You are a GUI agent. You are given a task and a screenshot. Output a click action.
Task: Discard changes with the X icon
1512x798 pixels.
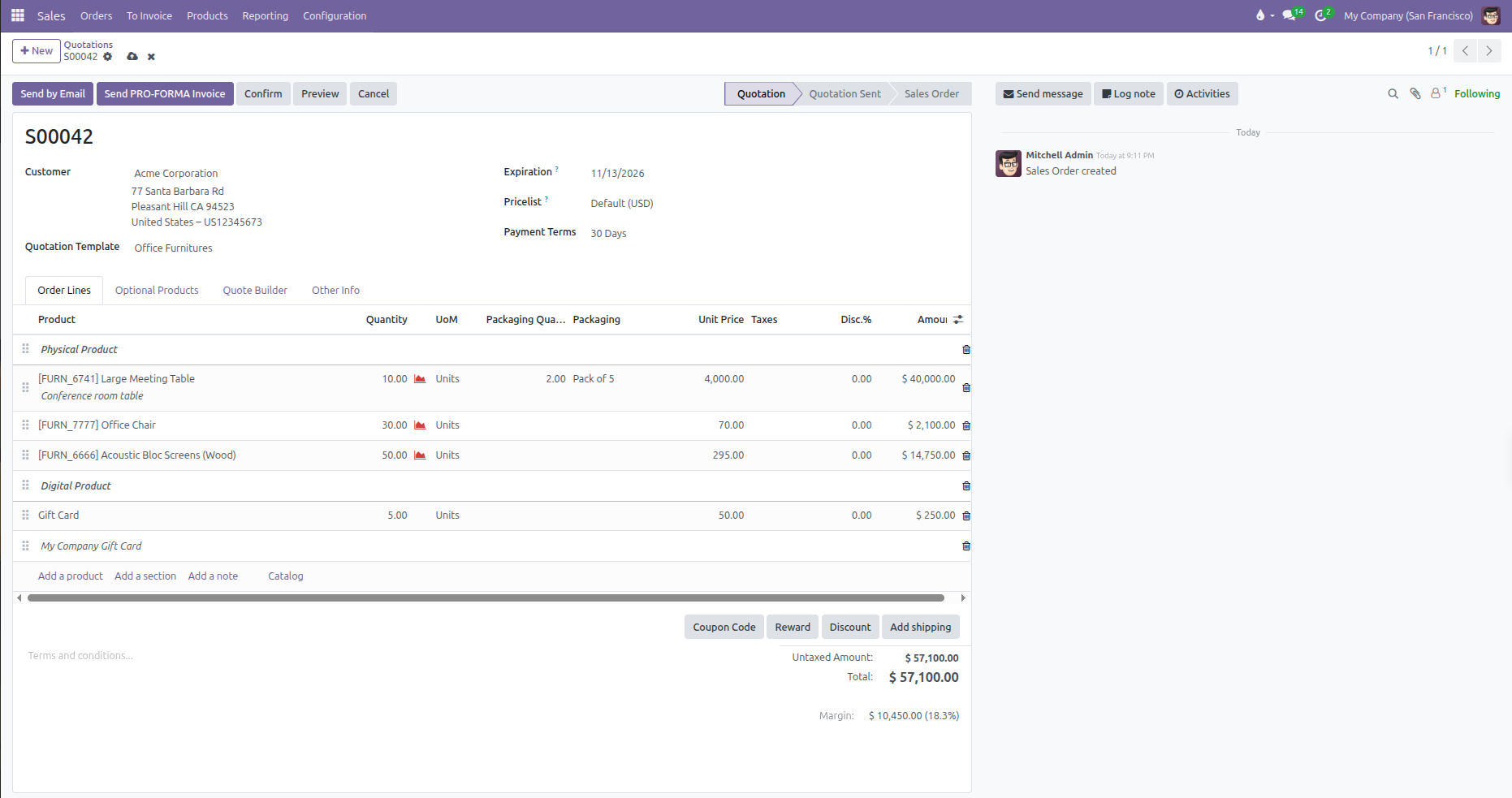[151, 57]
